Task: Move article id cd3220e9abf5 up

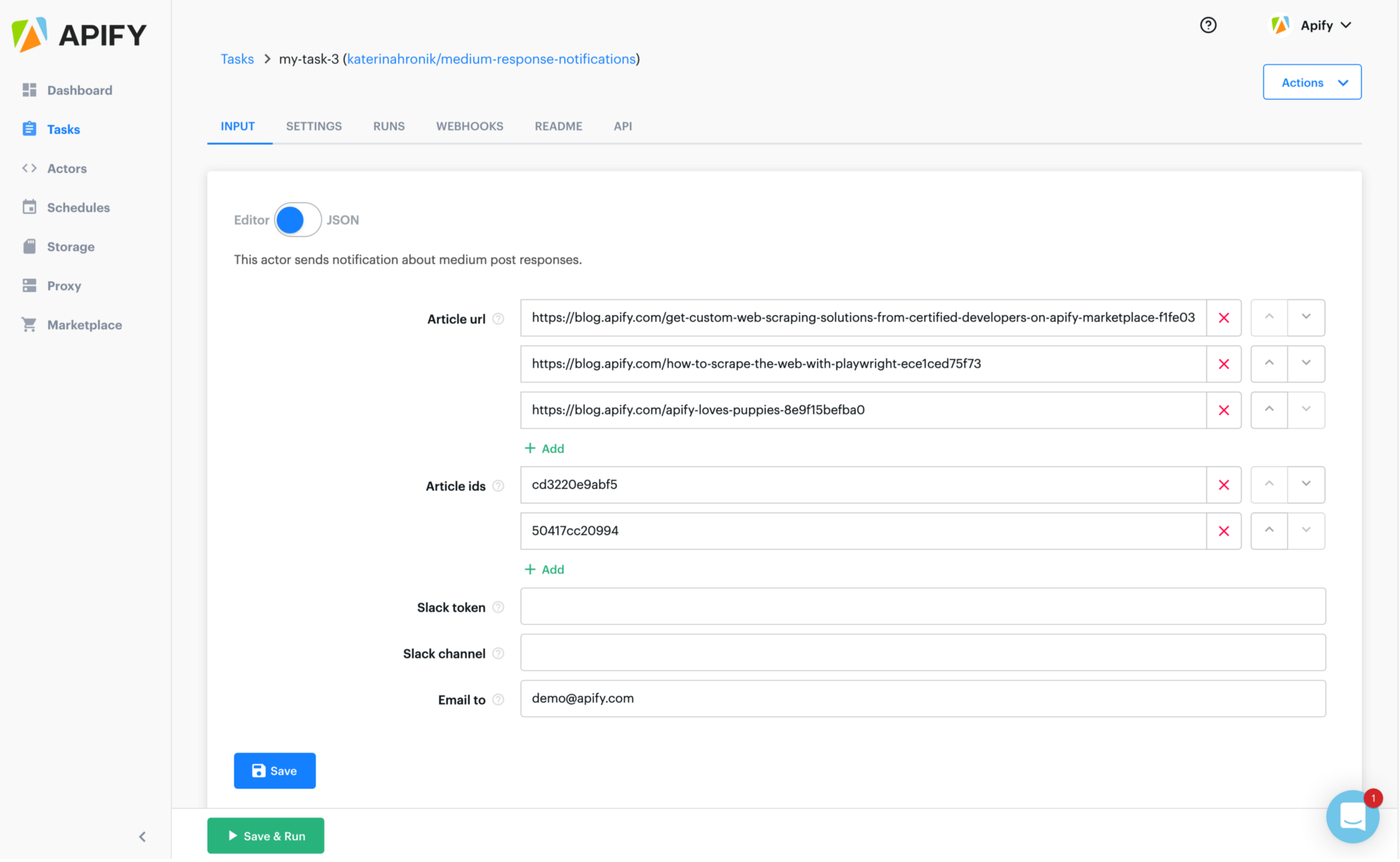Action: tap(1269, 485)
